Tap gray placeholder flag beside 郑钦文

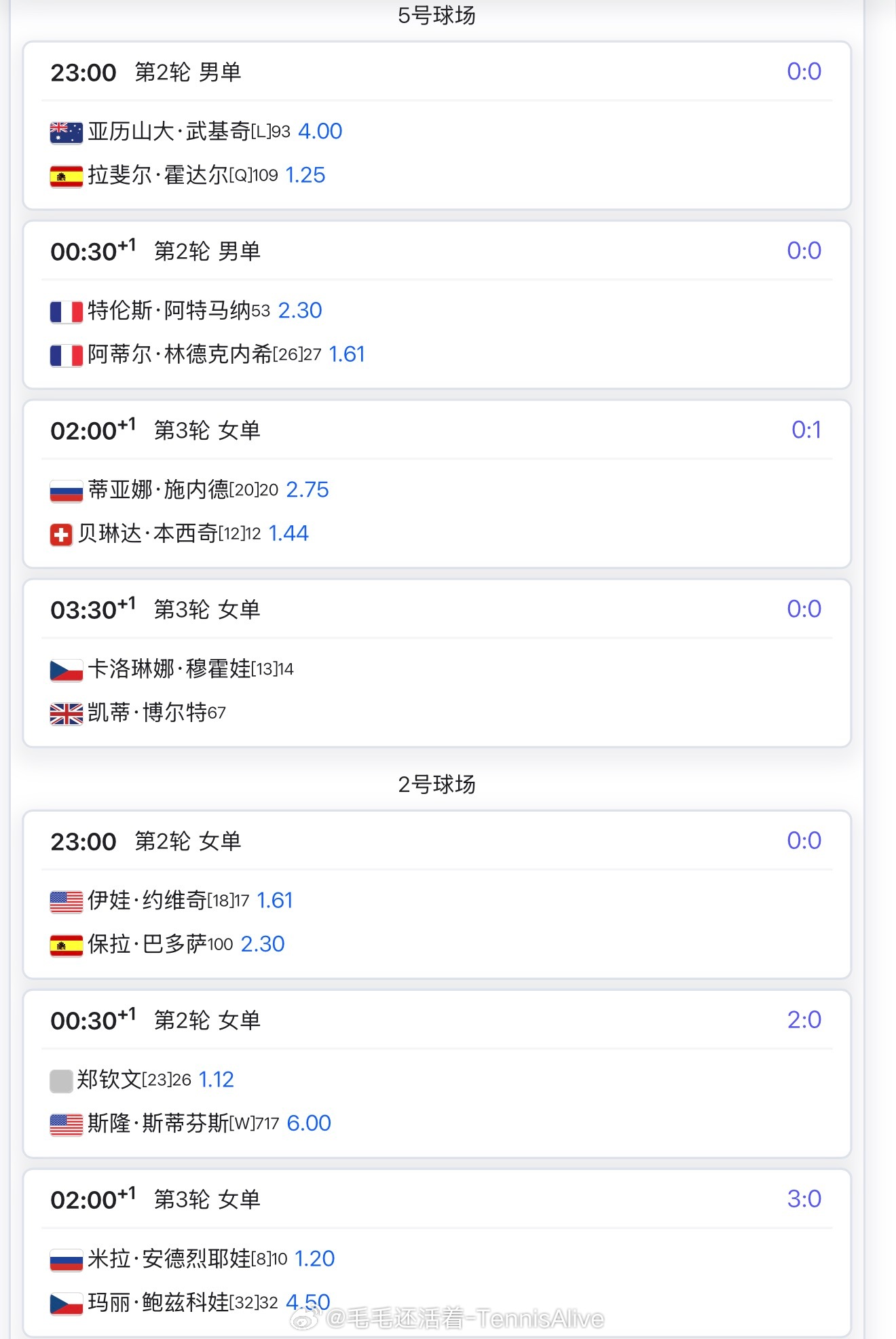tap(61, 1081)
